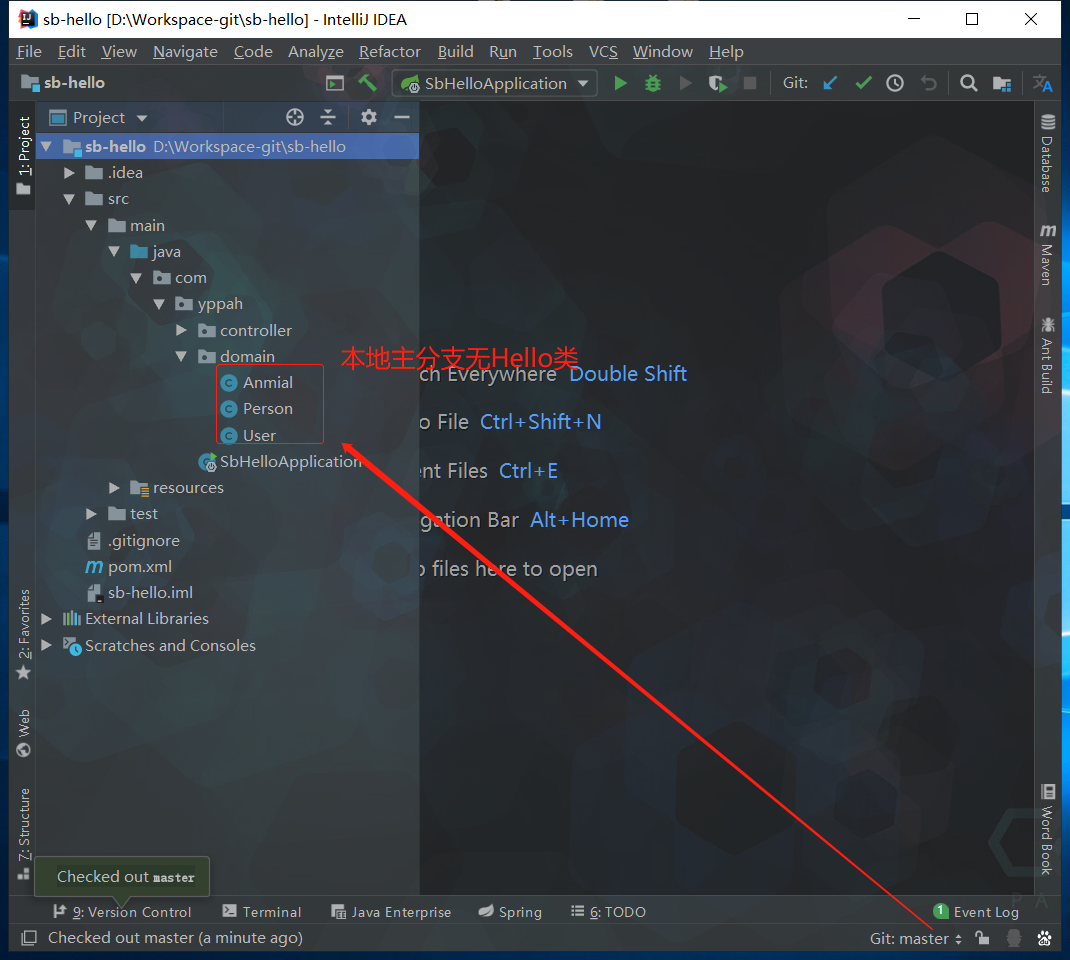Hide the Project tool window
Image resolution: width=1070 pixels, height=960 pixels.
pos(402,117)
